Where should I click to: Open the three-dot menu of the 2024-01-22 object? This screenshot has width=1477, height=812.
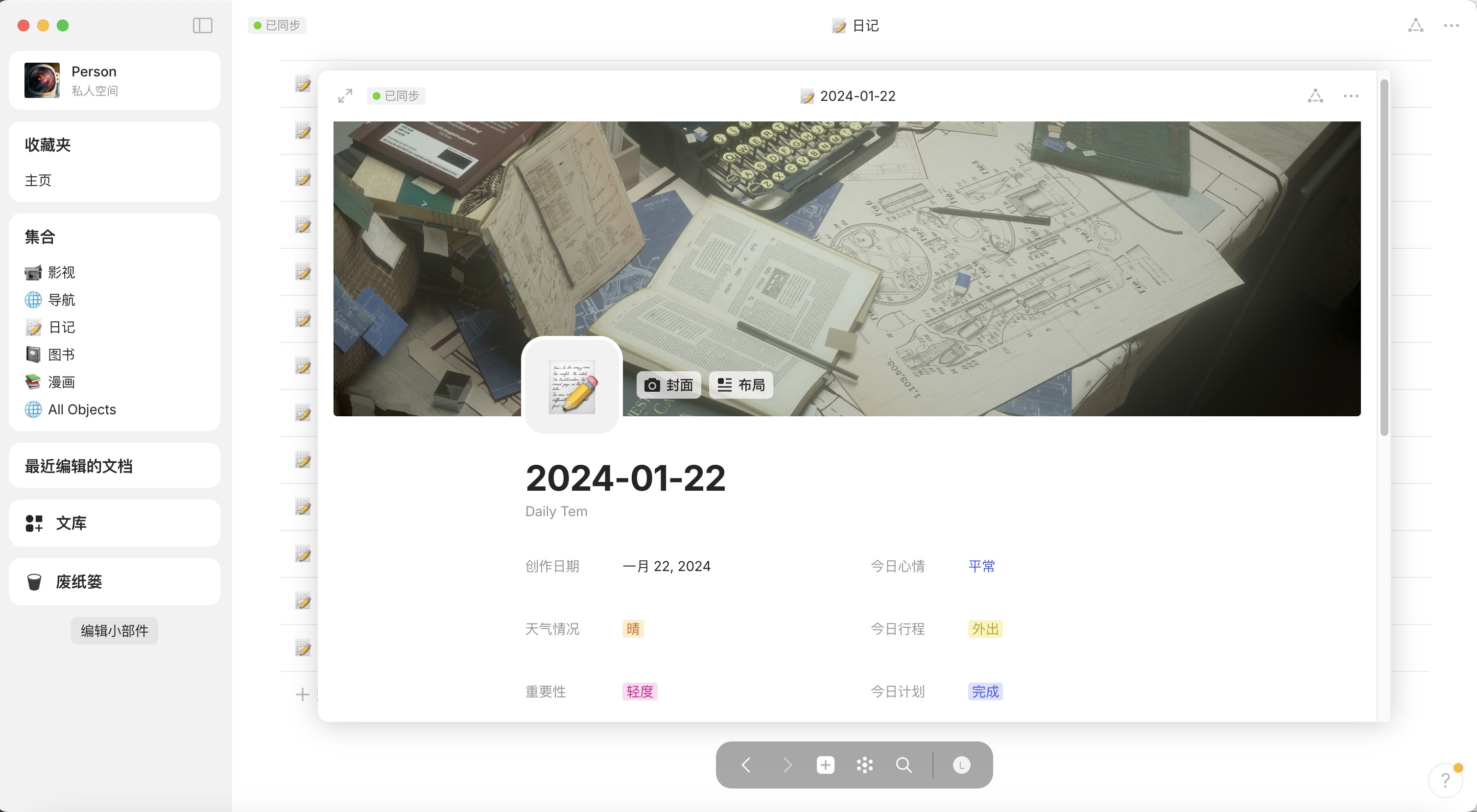tap(1350, 96)
